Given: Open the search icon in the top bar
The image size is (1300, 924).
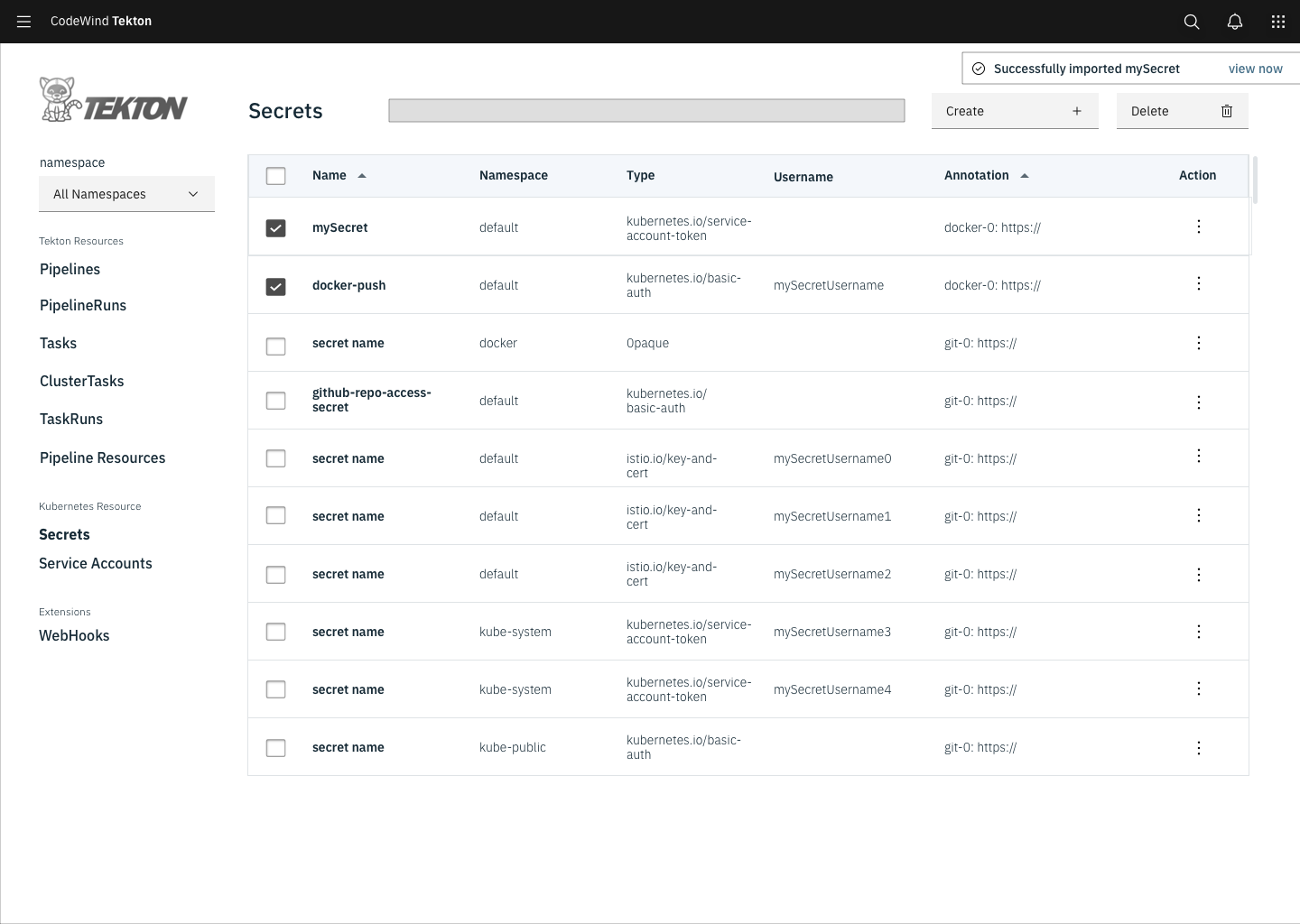Looking at the screenshot, I should (1191, 22).
